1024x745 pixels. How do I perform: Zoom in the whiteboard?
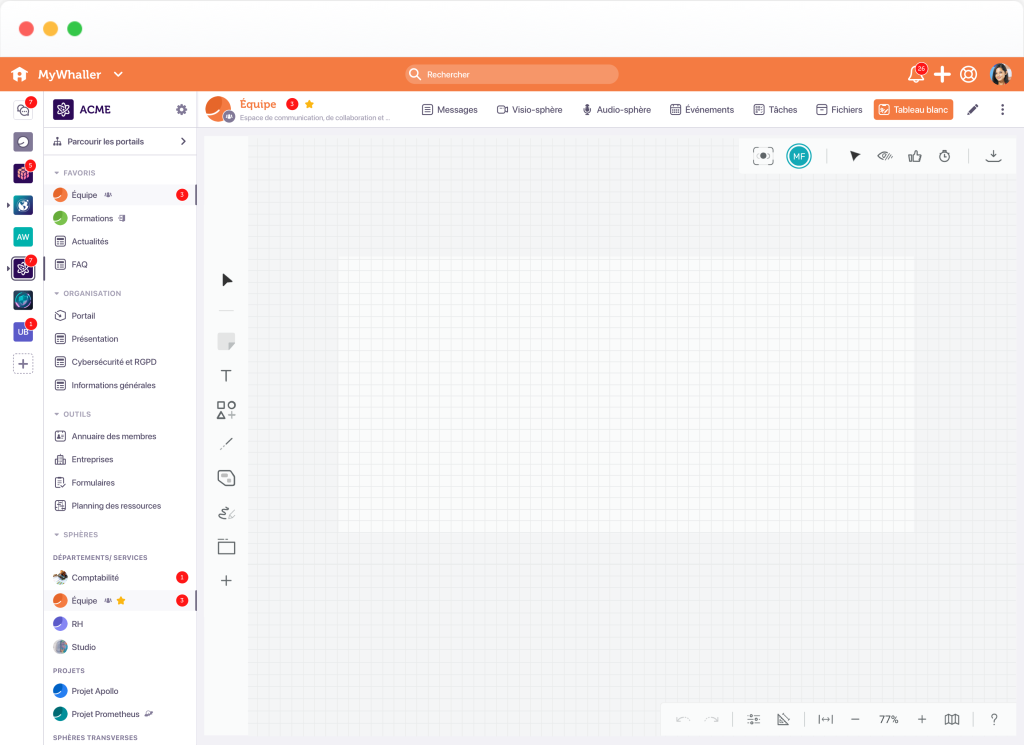922,720
